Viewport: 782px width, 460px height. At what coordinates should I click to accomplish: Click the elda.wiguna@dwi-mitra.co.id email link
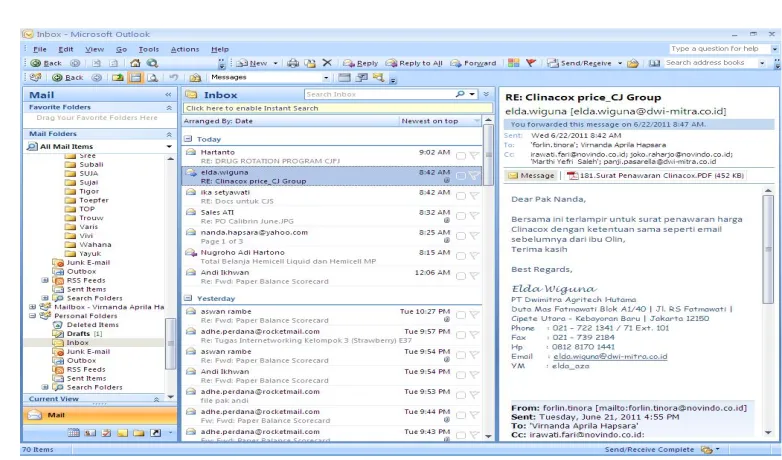click(610, 356)
